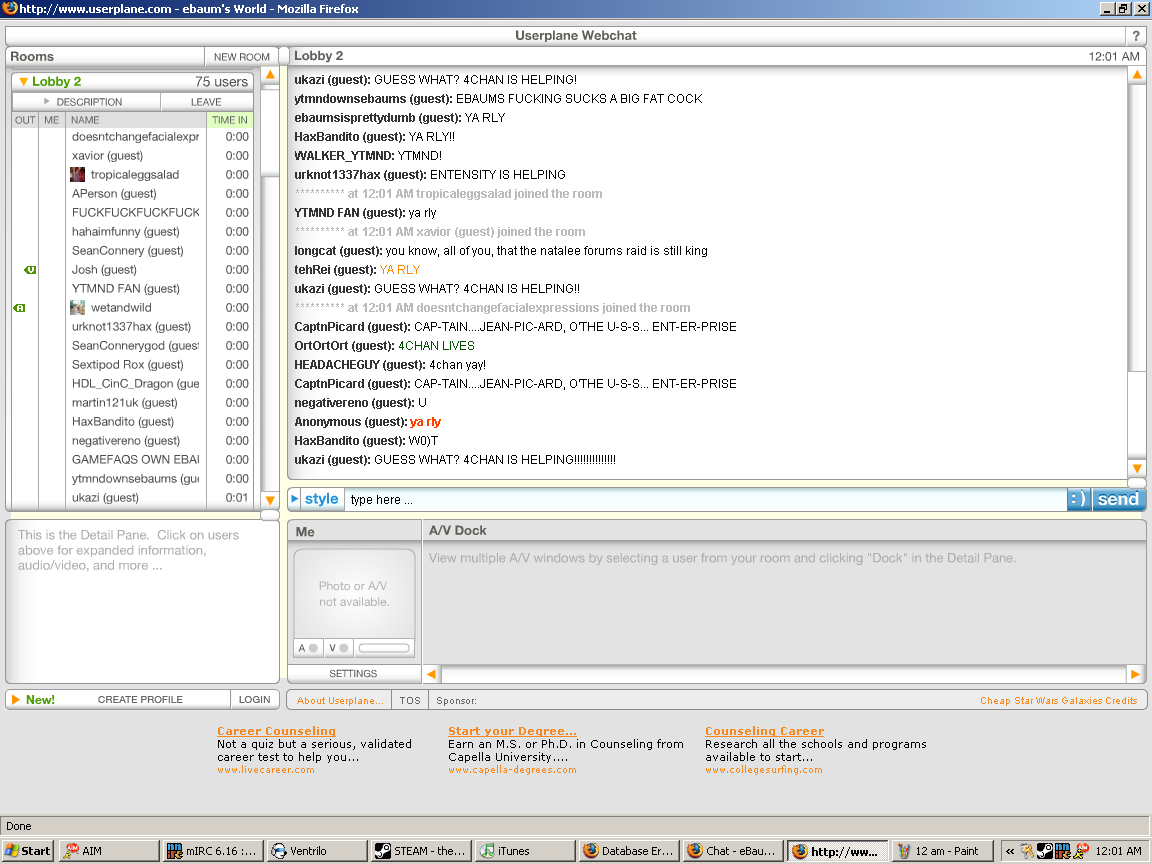Click the green A icon beside wetandwild

[19, 308]
